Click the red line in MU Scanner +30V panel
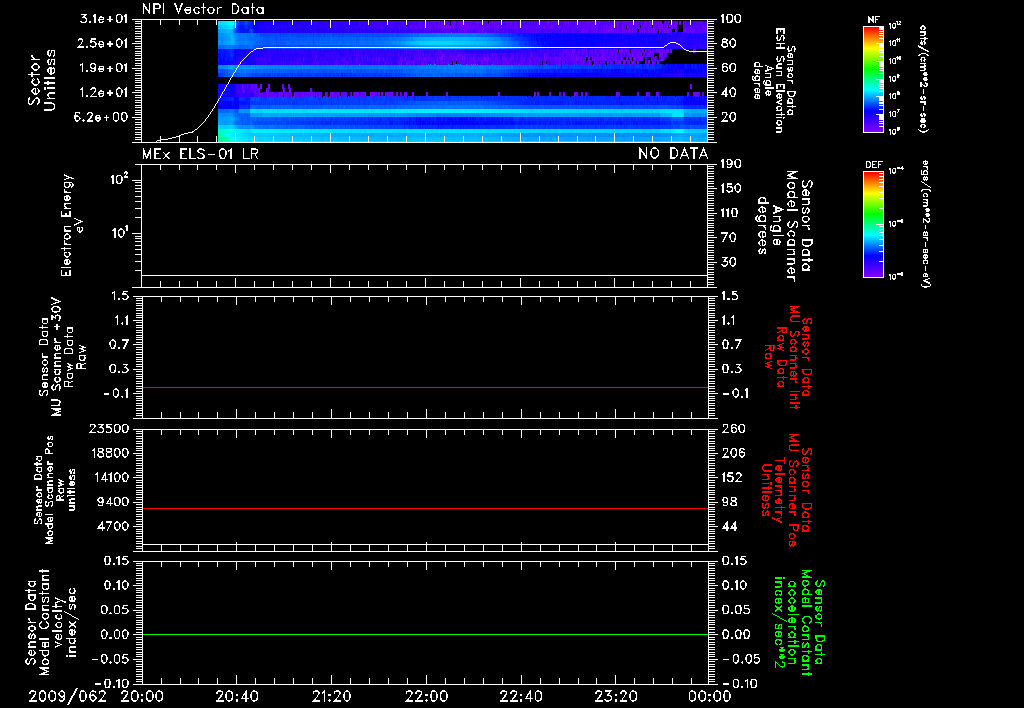1024x708 pixels. click(424, 387)
